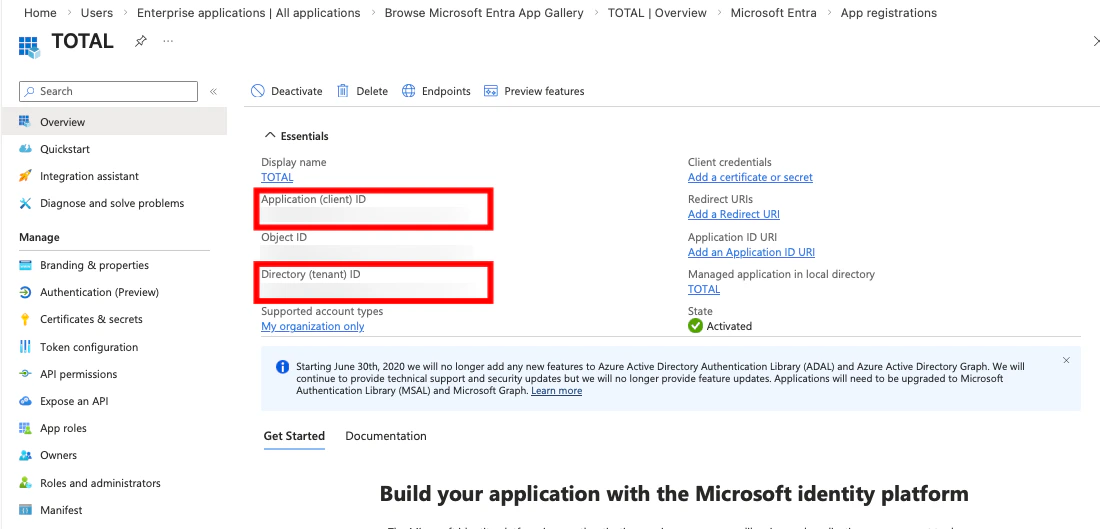Screen dimensions: 1100x529
Task: Click the Quickstart cloud icon
Action: coord(25,149)
